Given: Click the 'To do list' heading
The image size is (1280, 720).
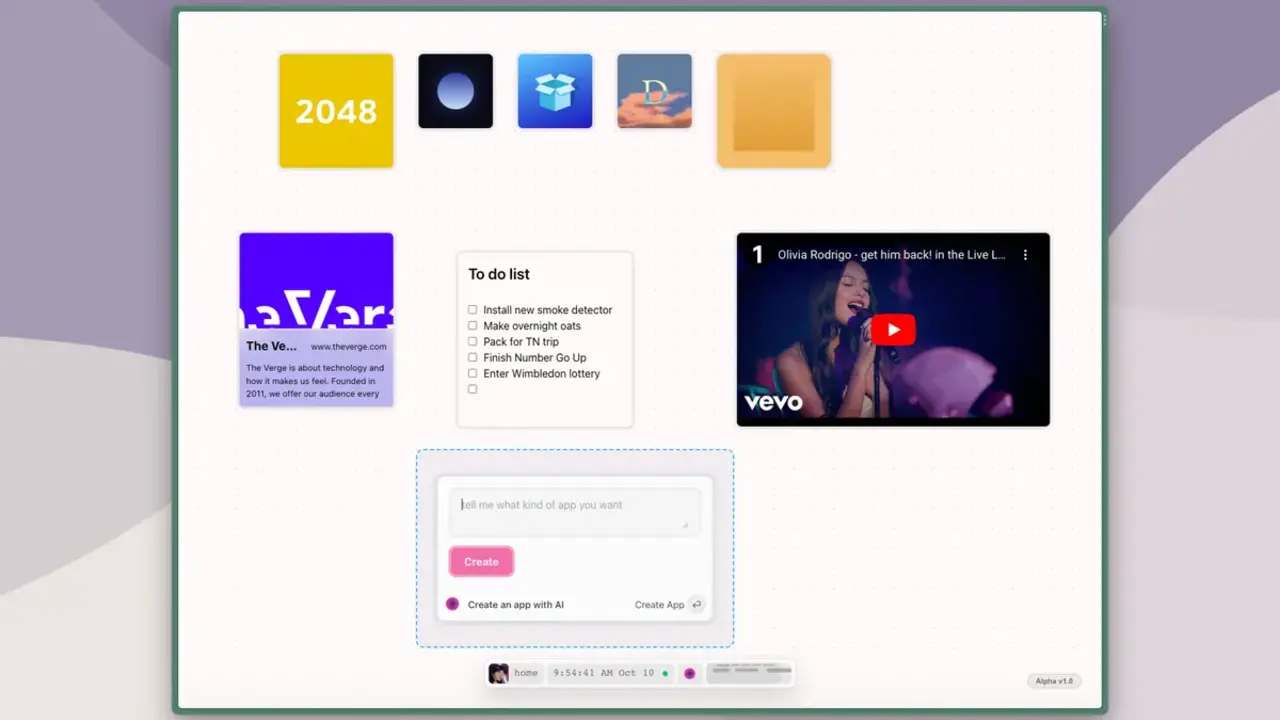Looking at the screenshot, I should (499, 274).
